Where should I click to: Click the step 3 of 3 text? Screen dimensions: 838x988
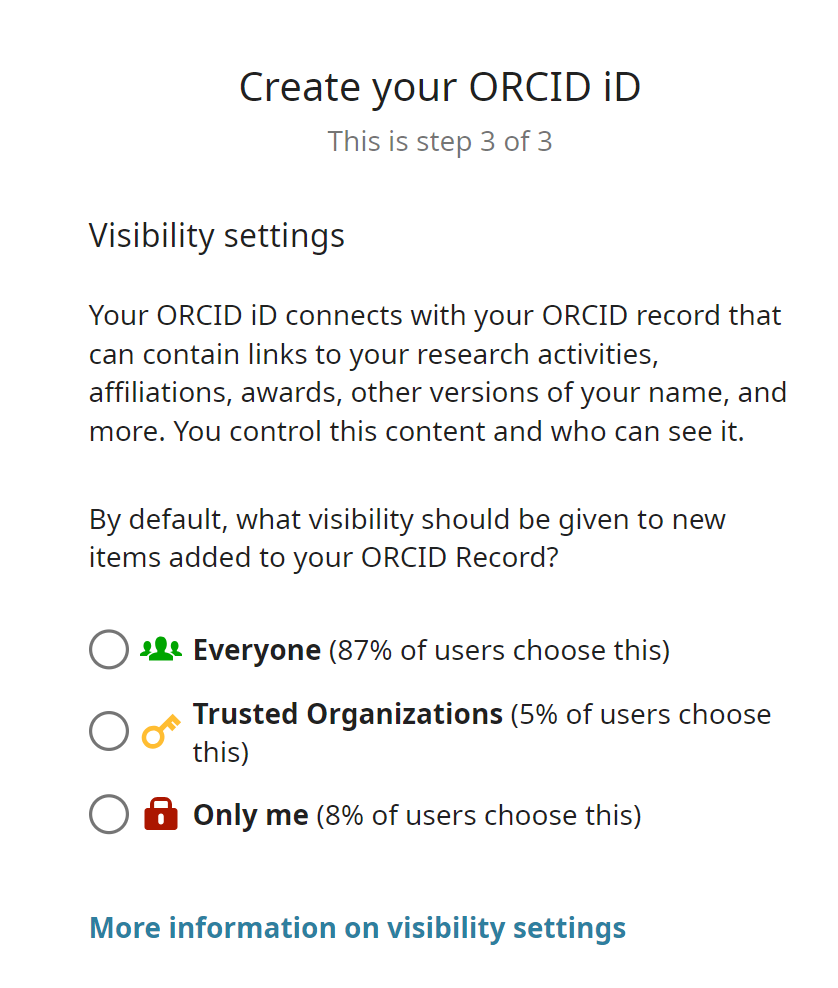coord(440,141)
